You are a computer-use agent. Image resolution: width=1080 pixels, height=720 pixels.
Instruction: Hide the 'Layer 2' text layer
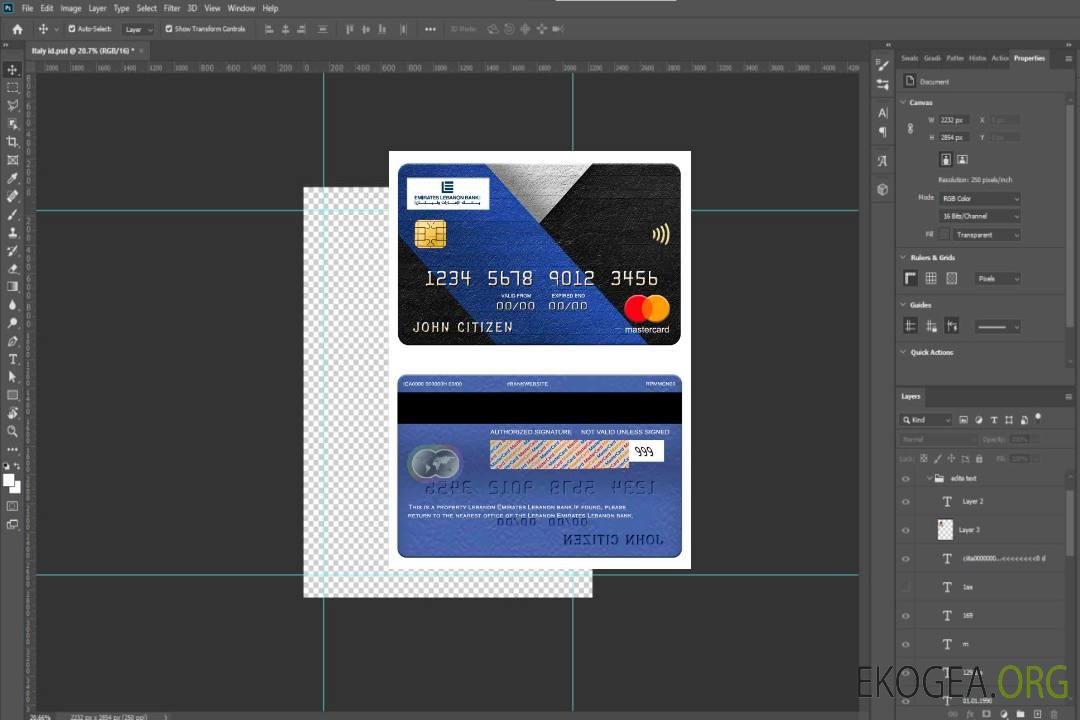(906, 502)
